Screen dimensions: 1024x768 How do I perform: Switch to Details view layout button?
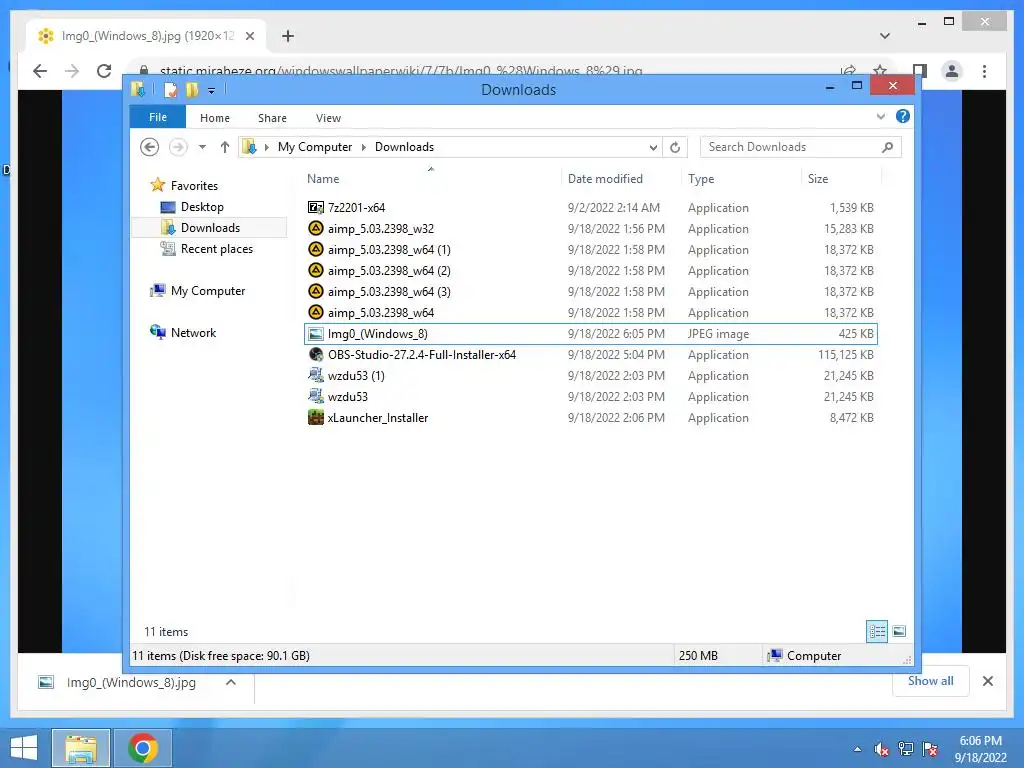(x=877, y=631)
